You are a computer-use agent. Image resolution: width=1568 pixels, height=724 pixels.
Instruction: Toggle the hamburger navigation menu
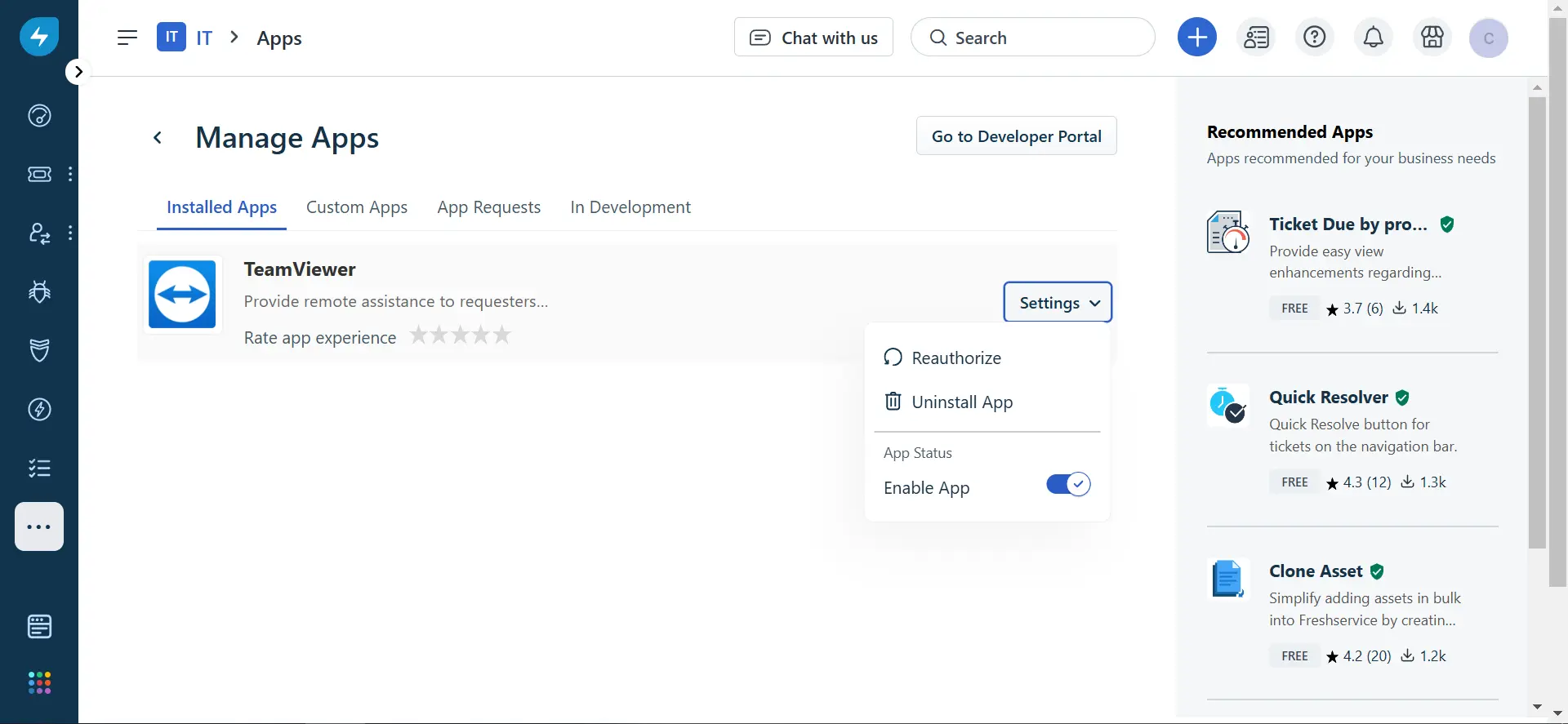[127, 38]
